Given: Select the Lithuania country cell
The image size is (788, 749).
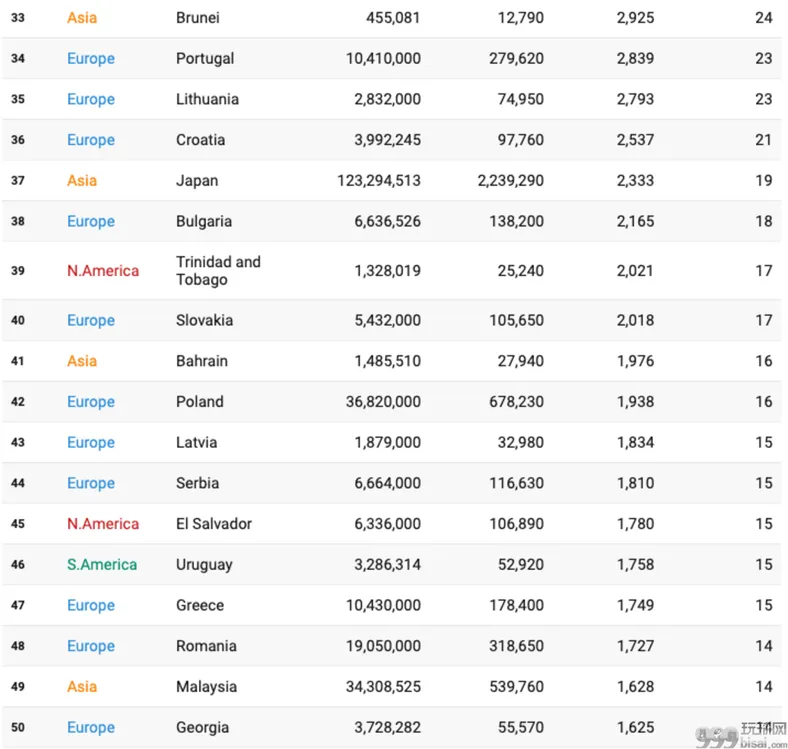Looking at the screenshot, I should coord(207,99).
